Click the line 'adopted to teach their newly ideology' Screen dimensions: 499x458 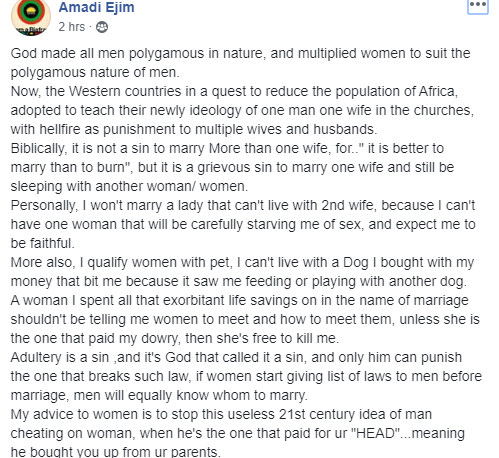(242, 111)
